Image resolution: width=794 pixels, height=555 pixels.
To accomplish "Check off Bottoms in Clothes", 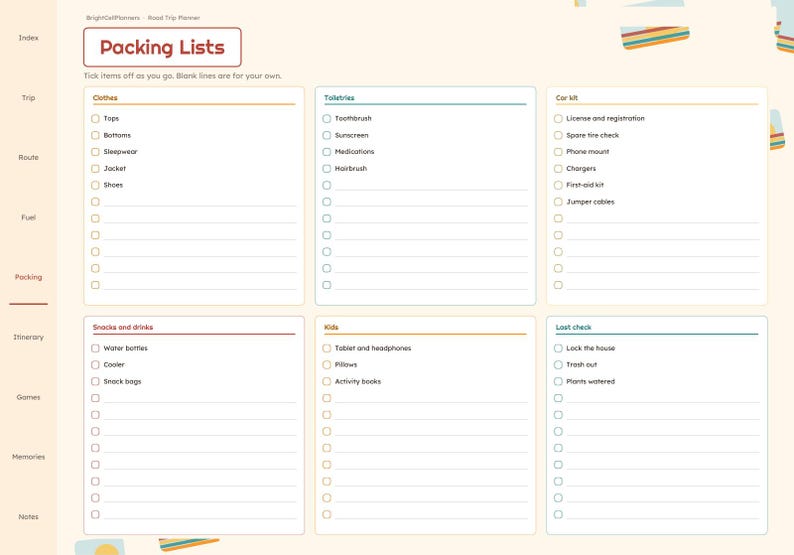I will coord(95,135).
